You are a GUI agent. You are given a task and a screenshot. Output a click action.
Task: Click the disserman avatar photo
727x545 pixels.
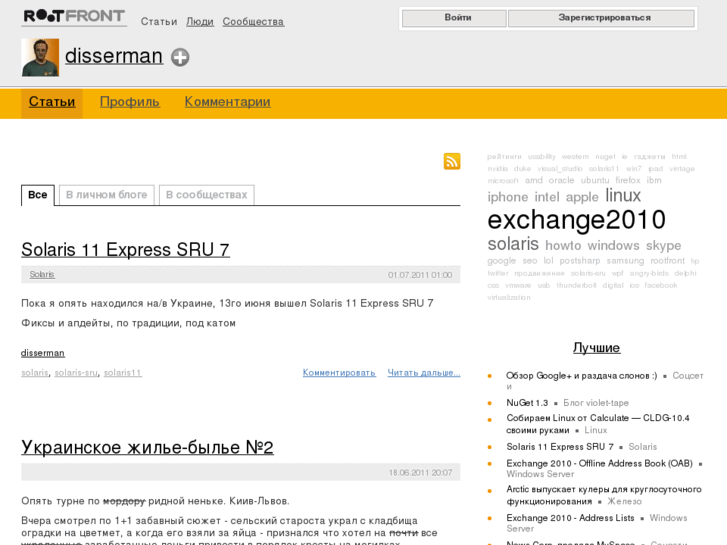(x=40, y=58)
